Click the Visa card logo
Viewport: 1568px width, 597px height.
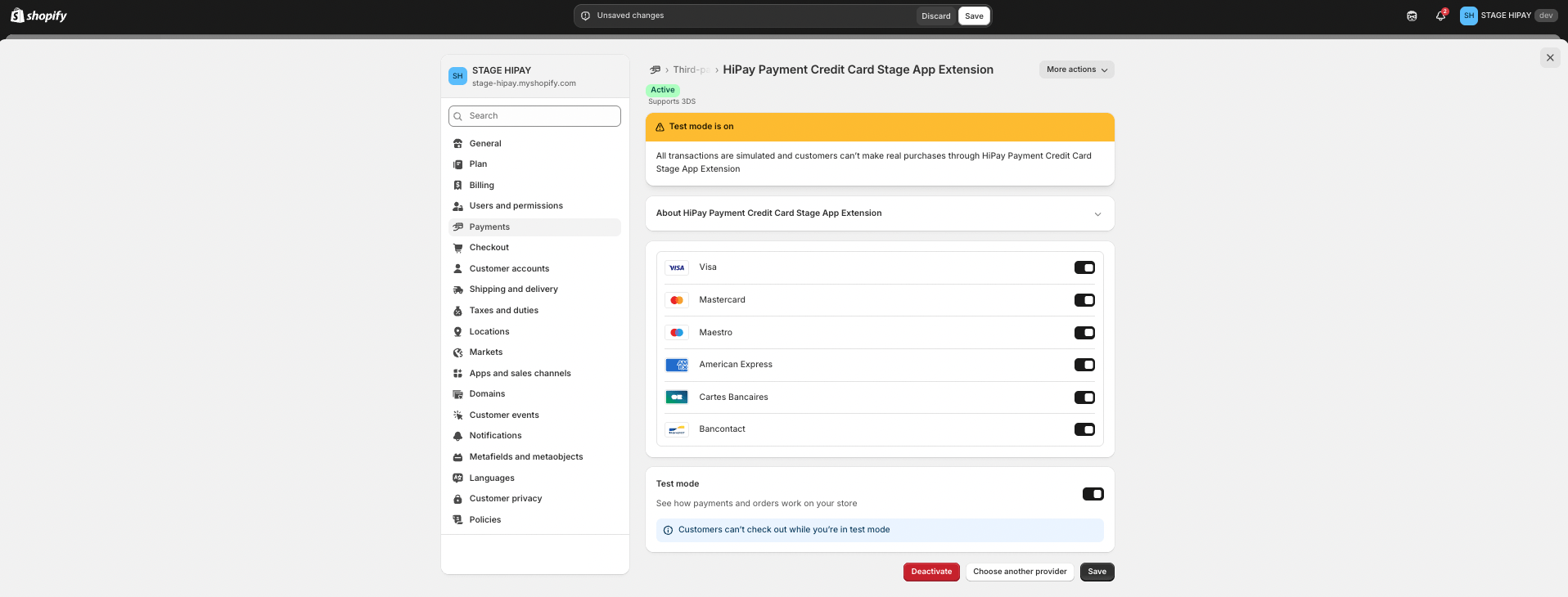click(677, 267)
